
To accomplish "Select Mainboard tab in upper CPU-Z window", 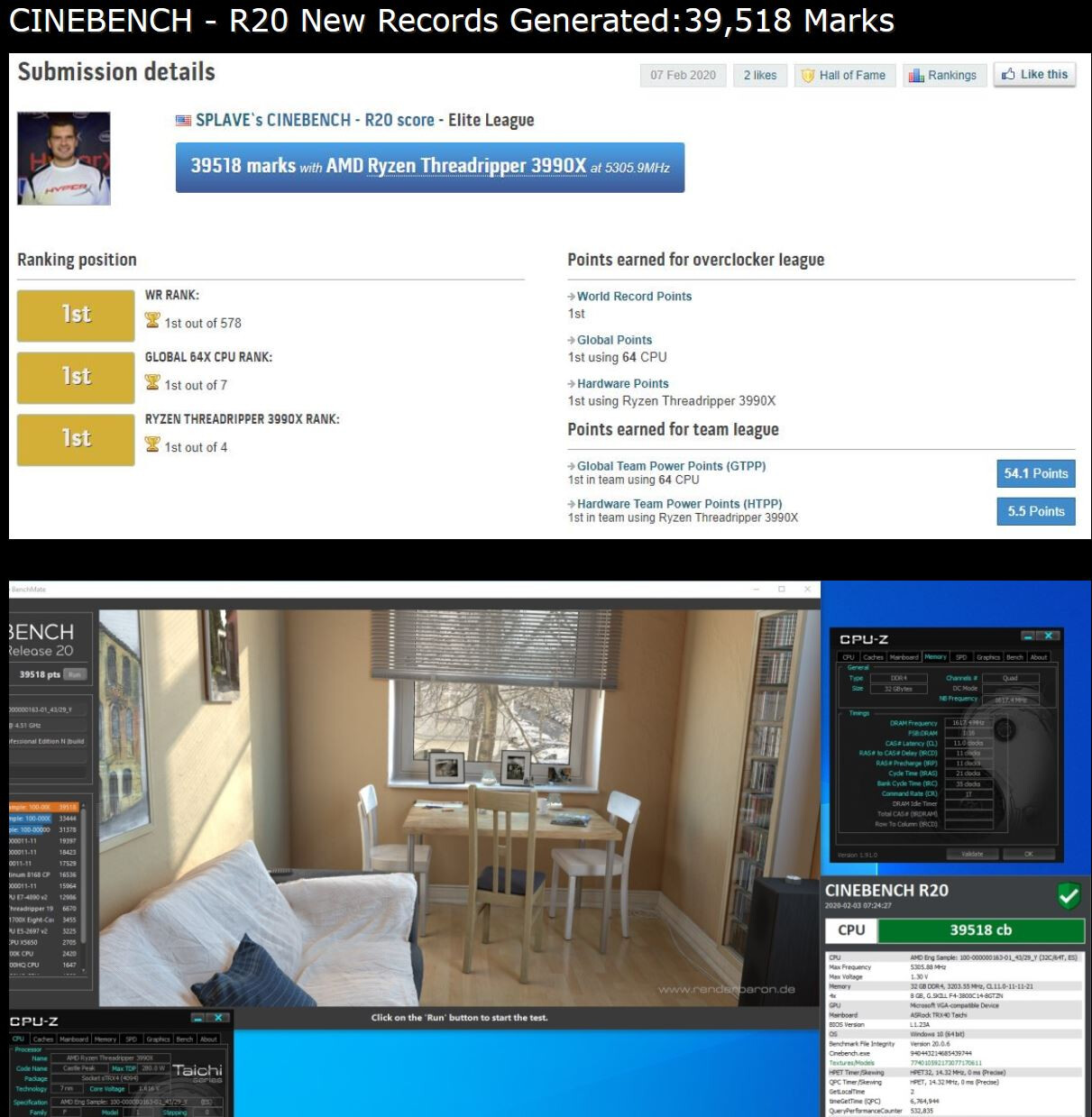I will click(904, 657).
